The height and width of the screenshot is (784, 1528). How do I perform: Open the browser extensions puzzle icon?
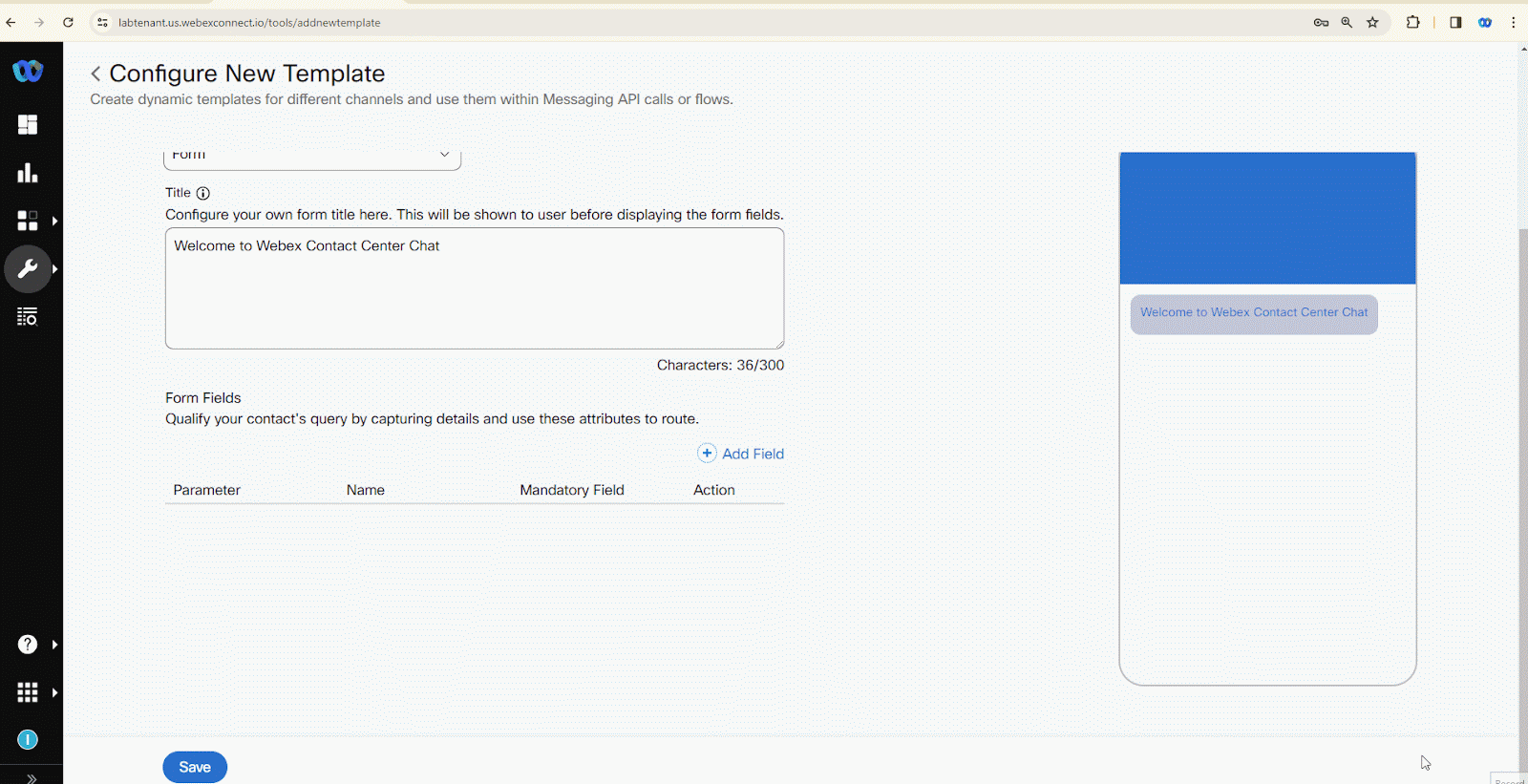pos(1413,22)
